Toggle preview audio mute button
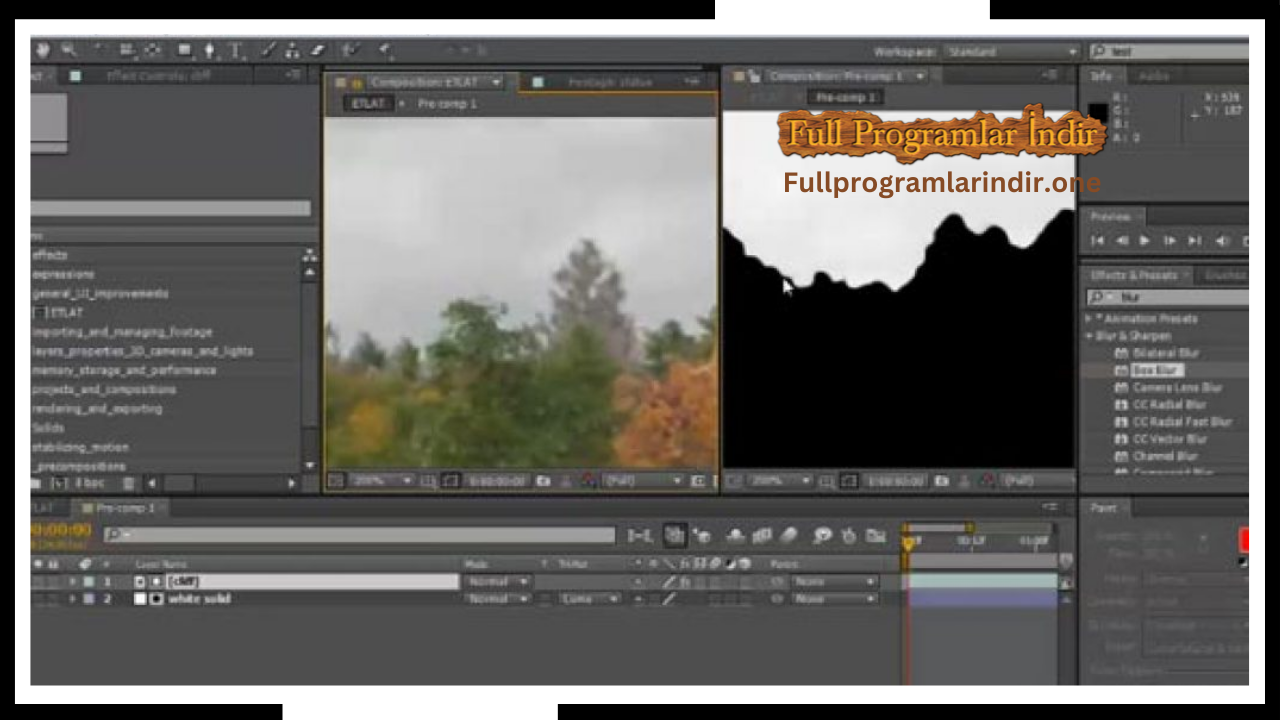The height and width of the screenshot is (720, 1280). click(x=1221, y=241)
